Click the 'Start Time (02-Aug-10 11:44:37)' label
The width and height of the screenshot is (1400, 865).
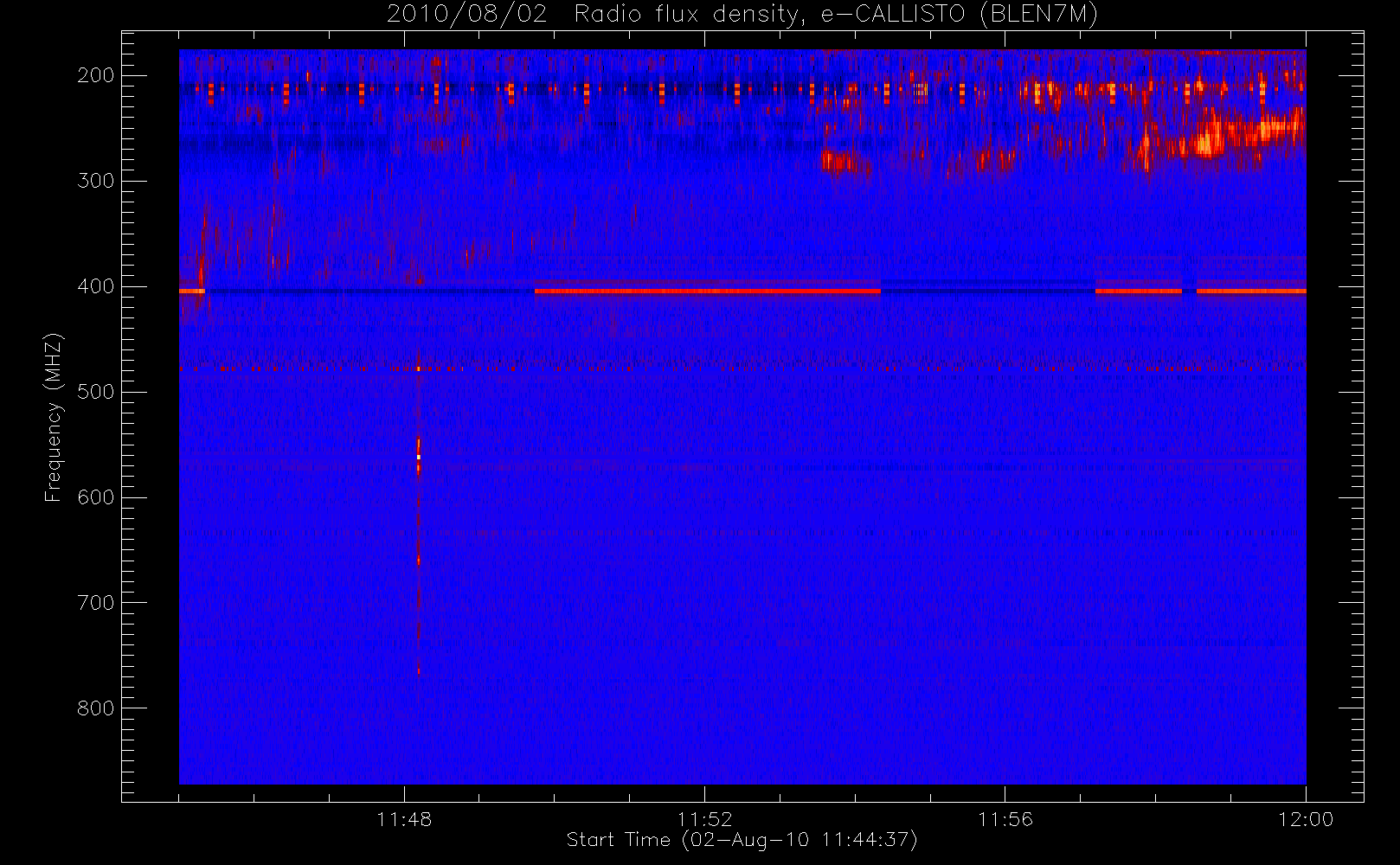pyautogui.click(x=742, y=840)
